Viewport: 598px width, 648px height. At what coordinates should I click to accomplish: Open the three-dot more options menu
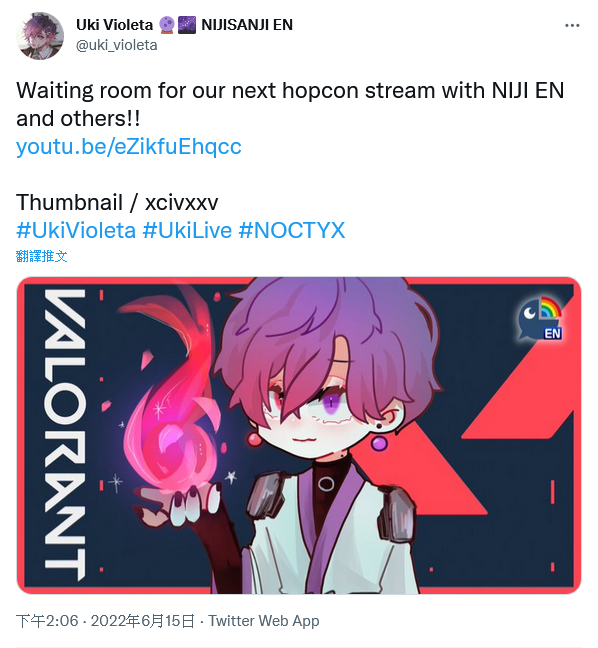(x=572, y=26)
